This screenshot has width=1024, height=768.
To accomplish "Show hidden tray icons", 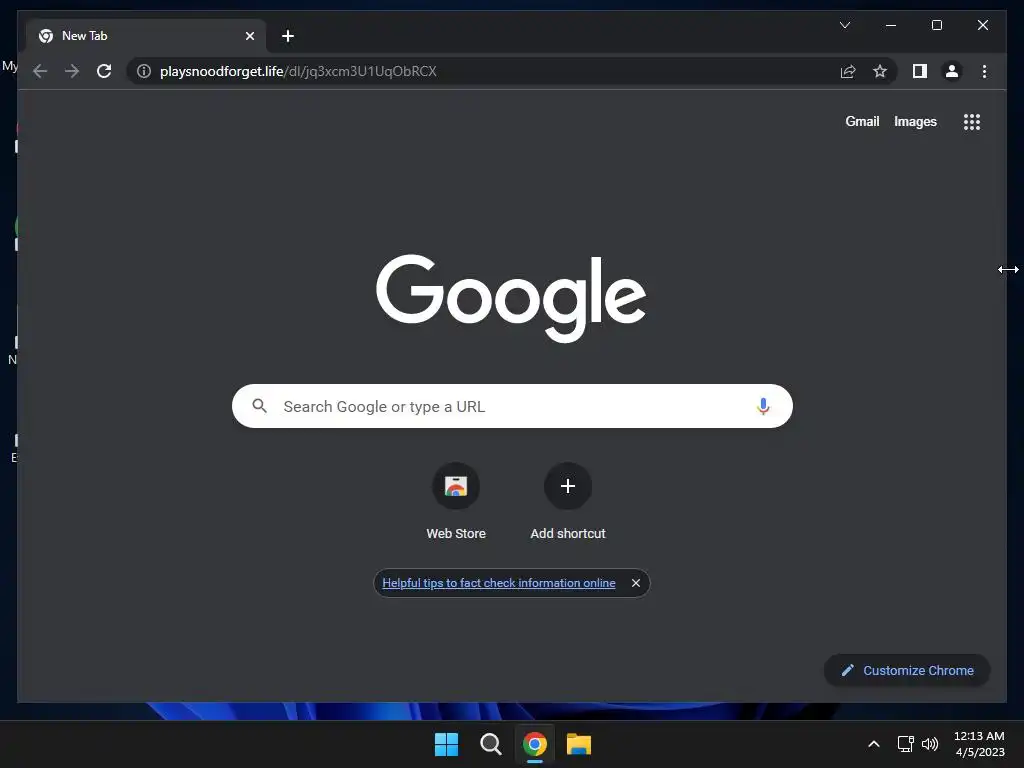I will pos(874,744).
